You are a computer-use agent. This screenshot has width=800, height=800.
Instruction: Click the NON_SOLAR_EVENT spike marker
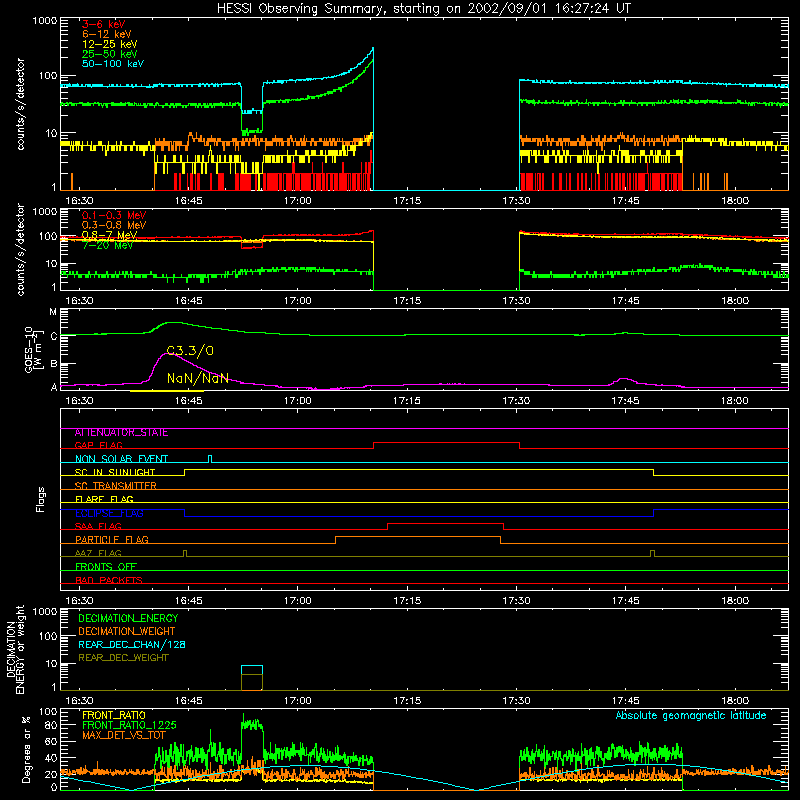pos(210,458)
